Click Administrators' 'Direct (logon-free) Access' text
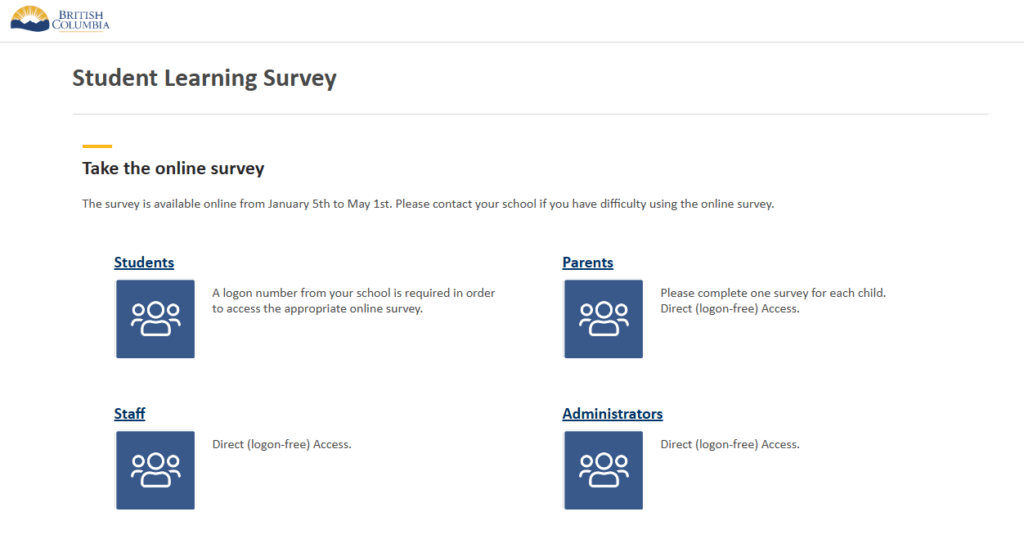 coord(730,444)
